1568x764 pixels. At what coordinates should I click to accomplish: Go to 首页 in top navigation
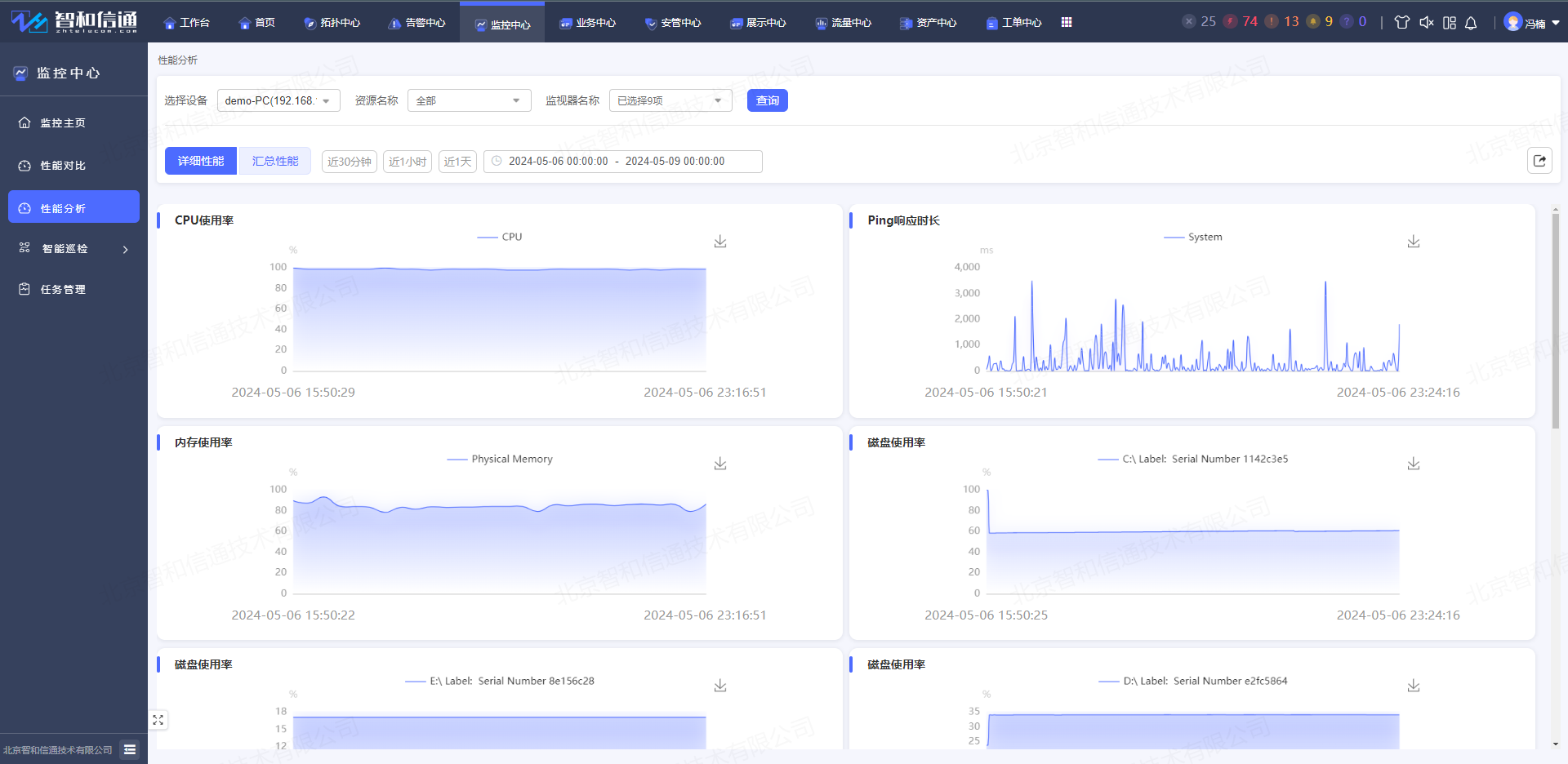257,23
